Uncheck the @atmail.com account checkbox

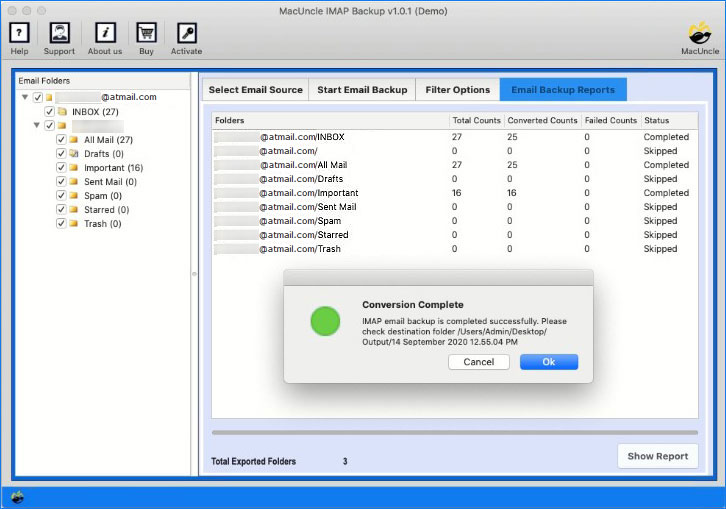pyautogui.click(x=38, y=97)
